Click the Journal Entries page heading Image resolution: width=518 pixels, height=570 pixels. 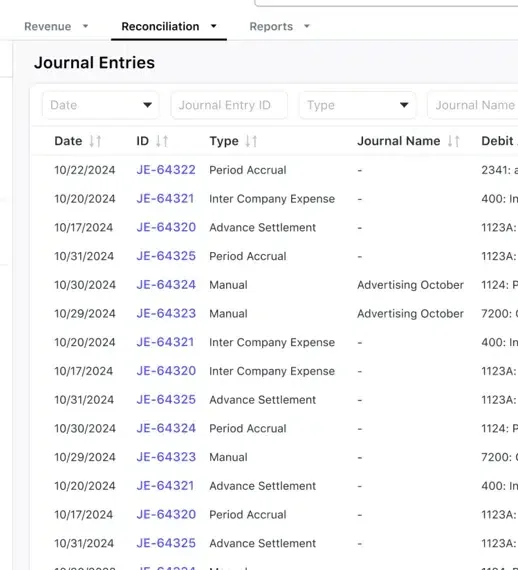(95, 63)
